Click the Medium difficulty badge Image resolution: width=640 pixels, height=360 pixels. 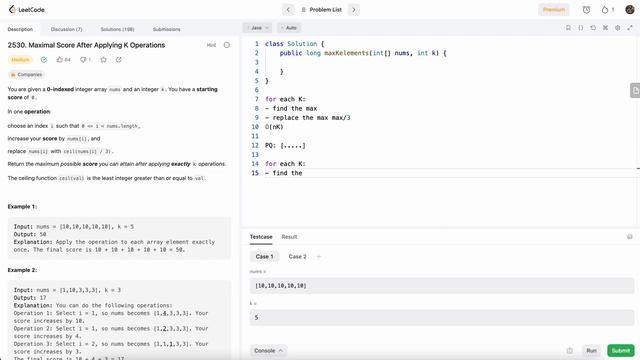click(x=20, y=60)
